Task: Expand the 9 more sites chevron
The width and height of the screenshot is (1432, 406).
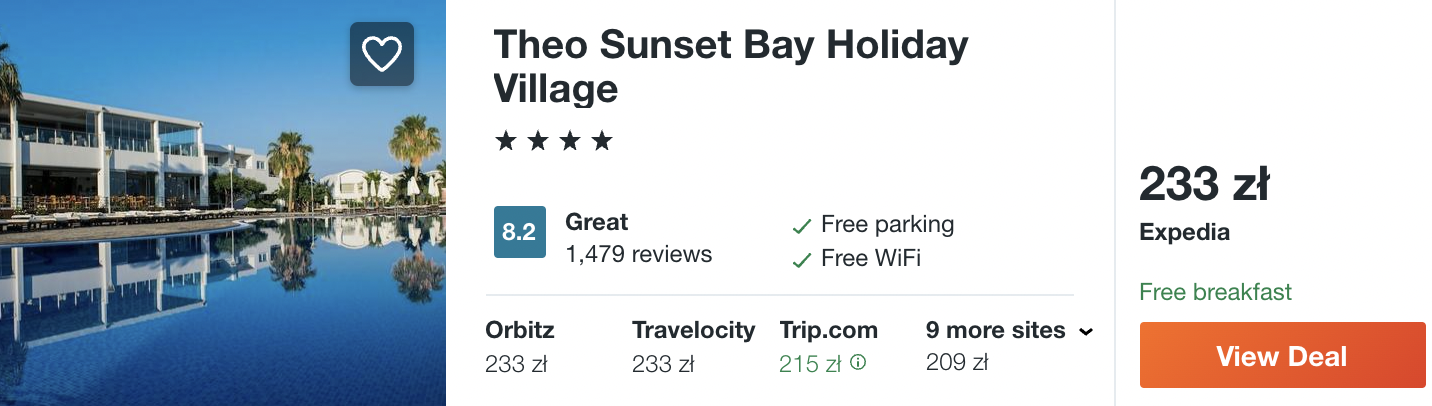Action: [1087, 332]
